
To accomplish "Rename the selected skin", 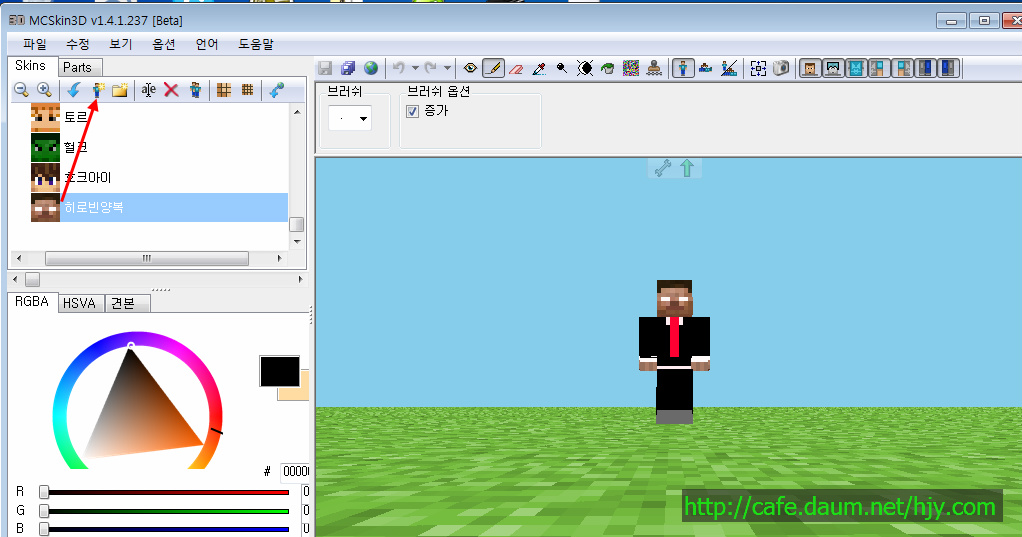I will [x=149, y=90].
